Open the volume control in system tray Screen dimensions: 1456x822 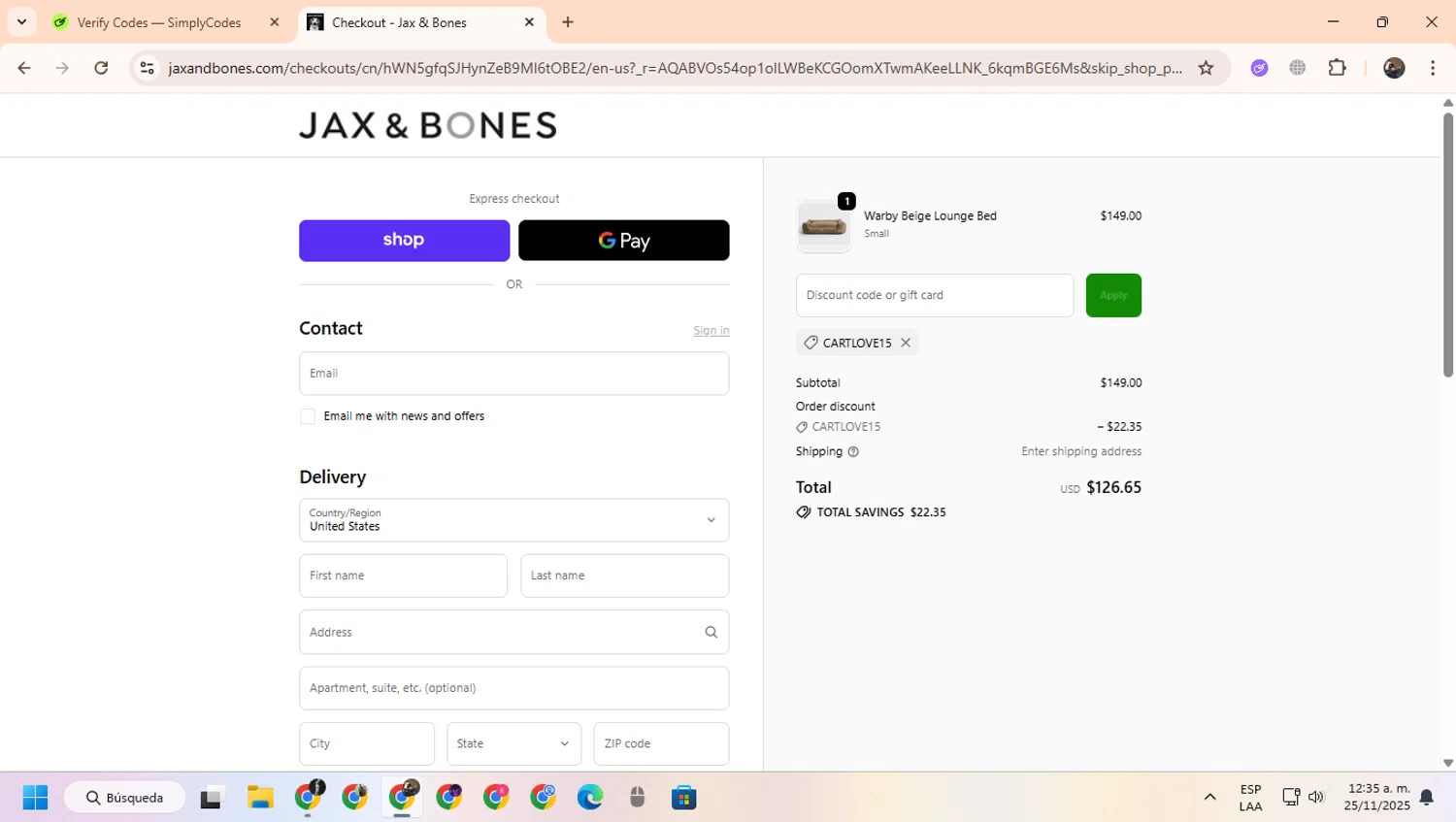(1316, 798)
